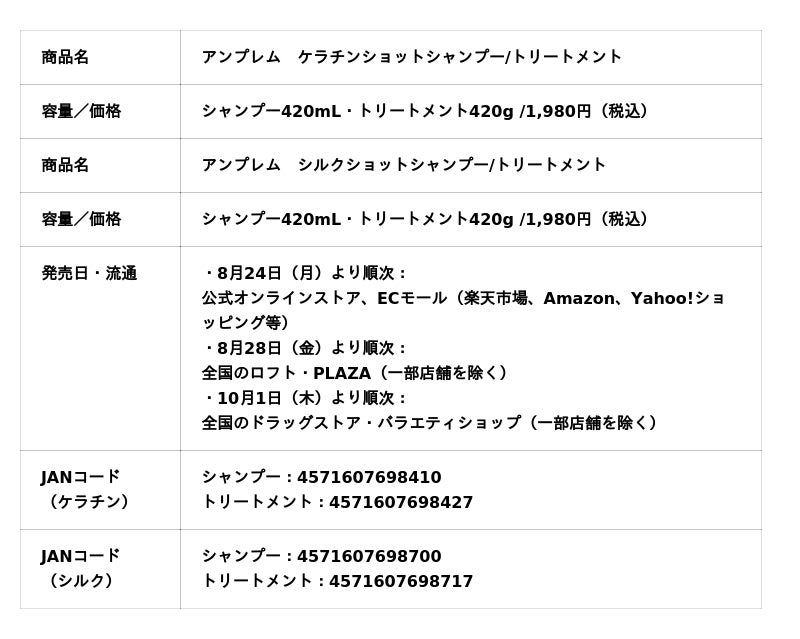800x639 pixels.
Task: Click the JANコード（シルク）label
Action: point(80,569)
